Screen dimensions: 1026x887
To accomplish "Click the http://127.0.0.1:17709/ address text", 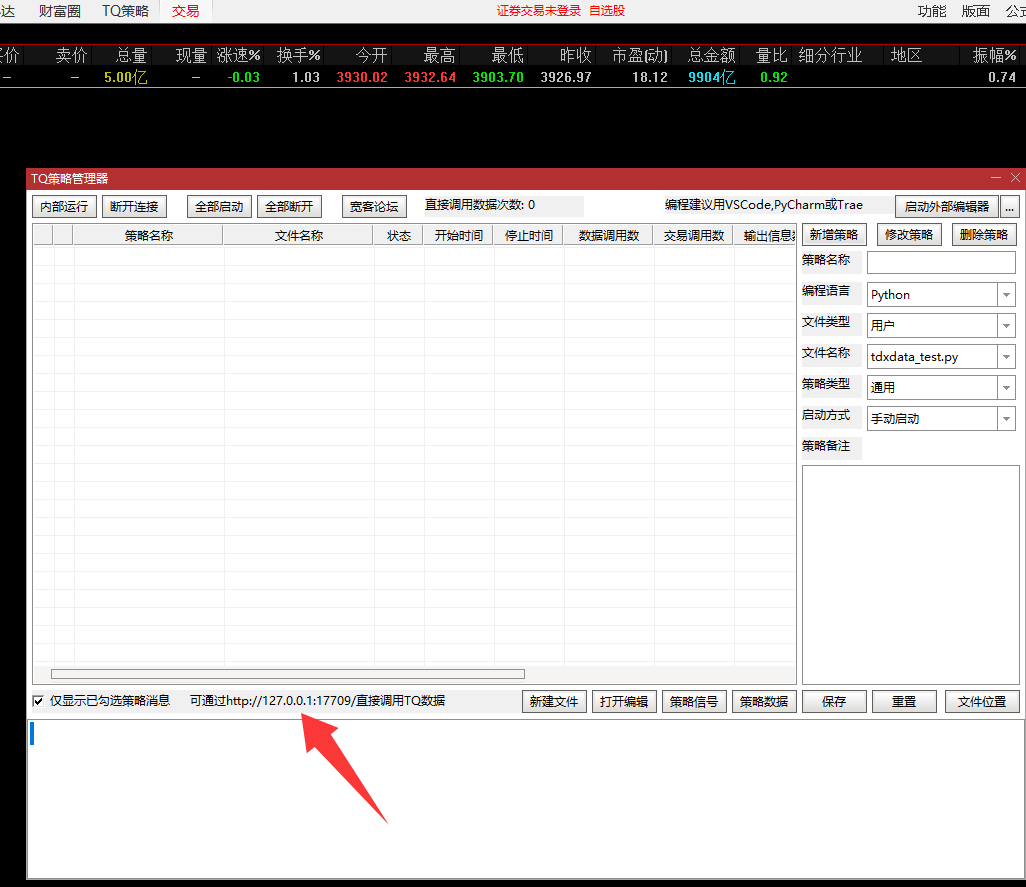I will point(291,701).
